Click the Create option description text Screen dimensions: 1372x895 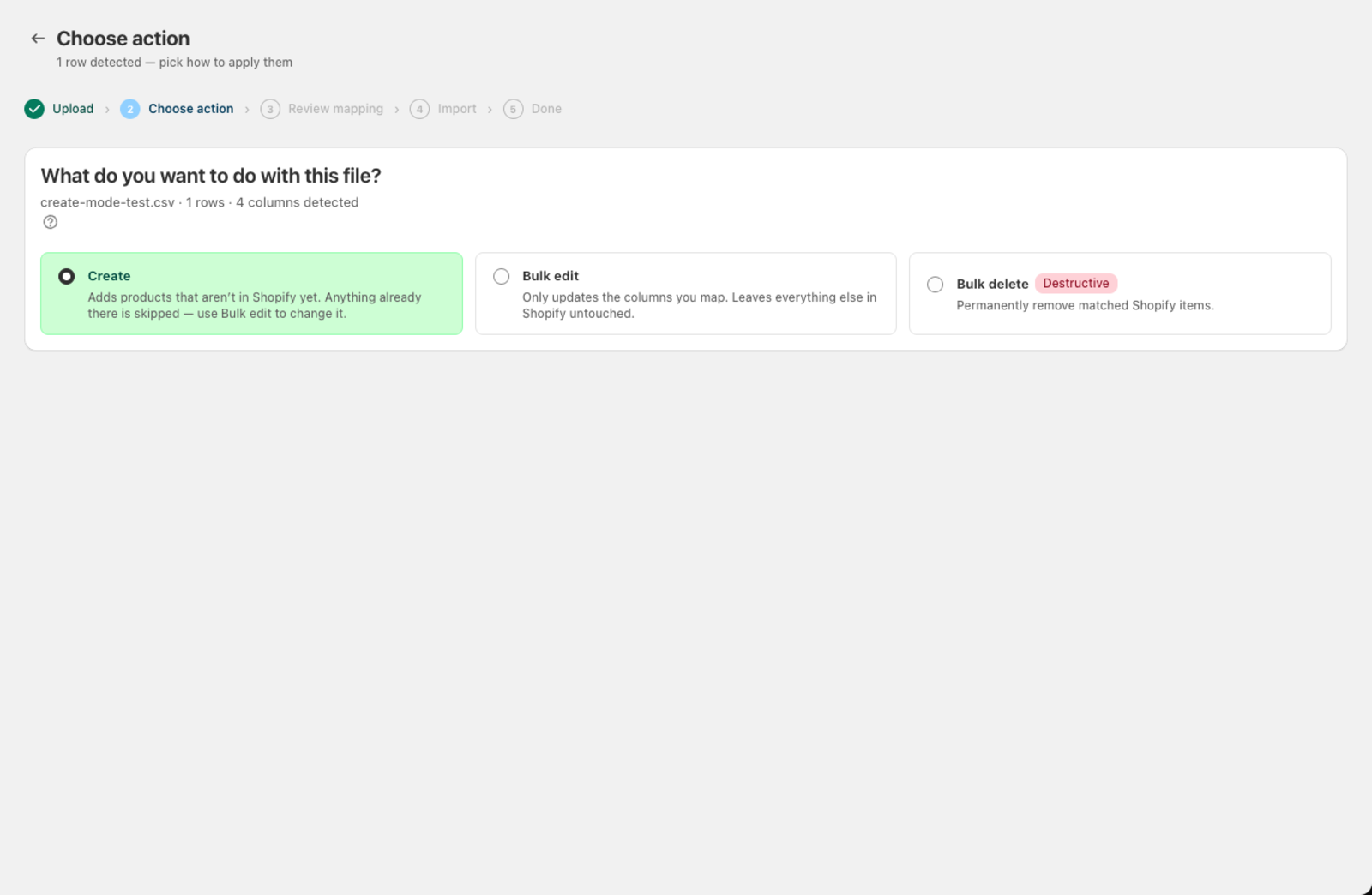[x=255, y=305]
